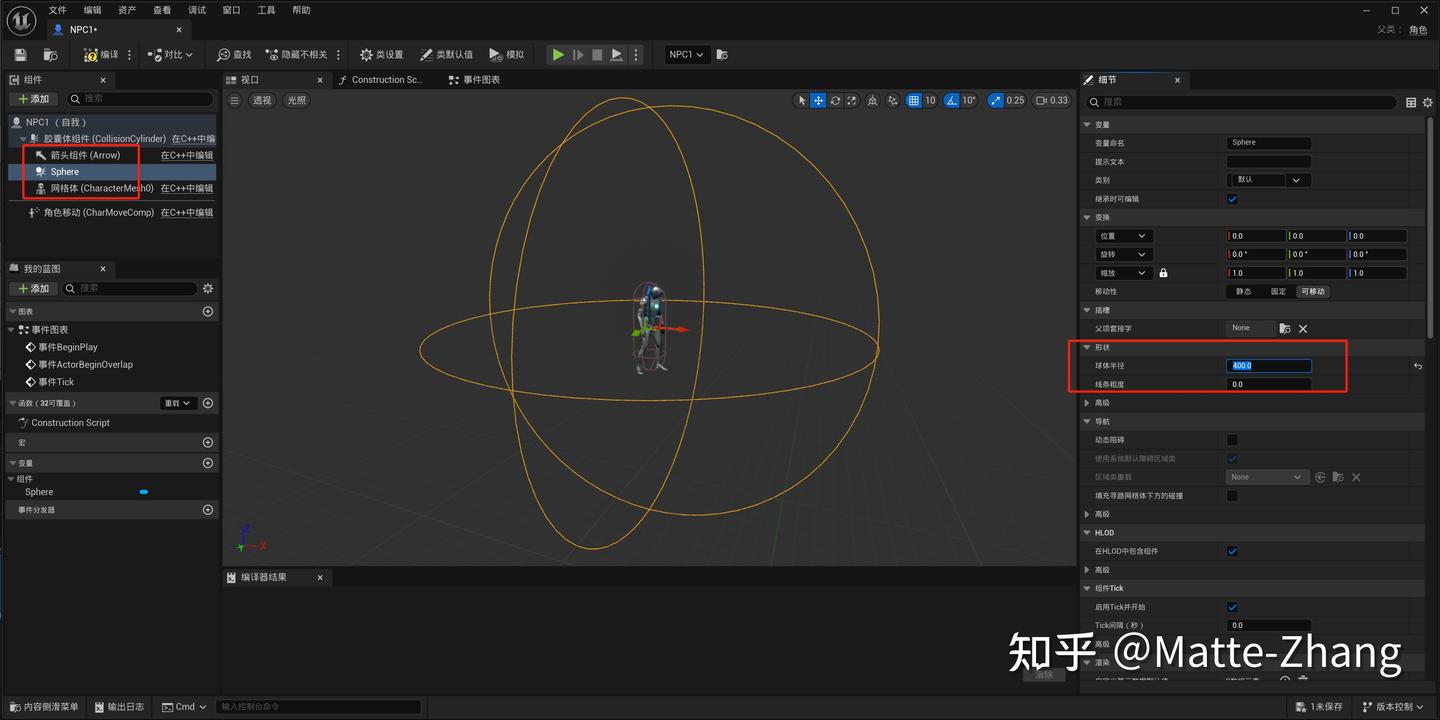Select the Move tool in viewport toolbar
This screenshot has width=1440, height=720.
coord(818,100)
